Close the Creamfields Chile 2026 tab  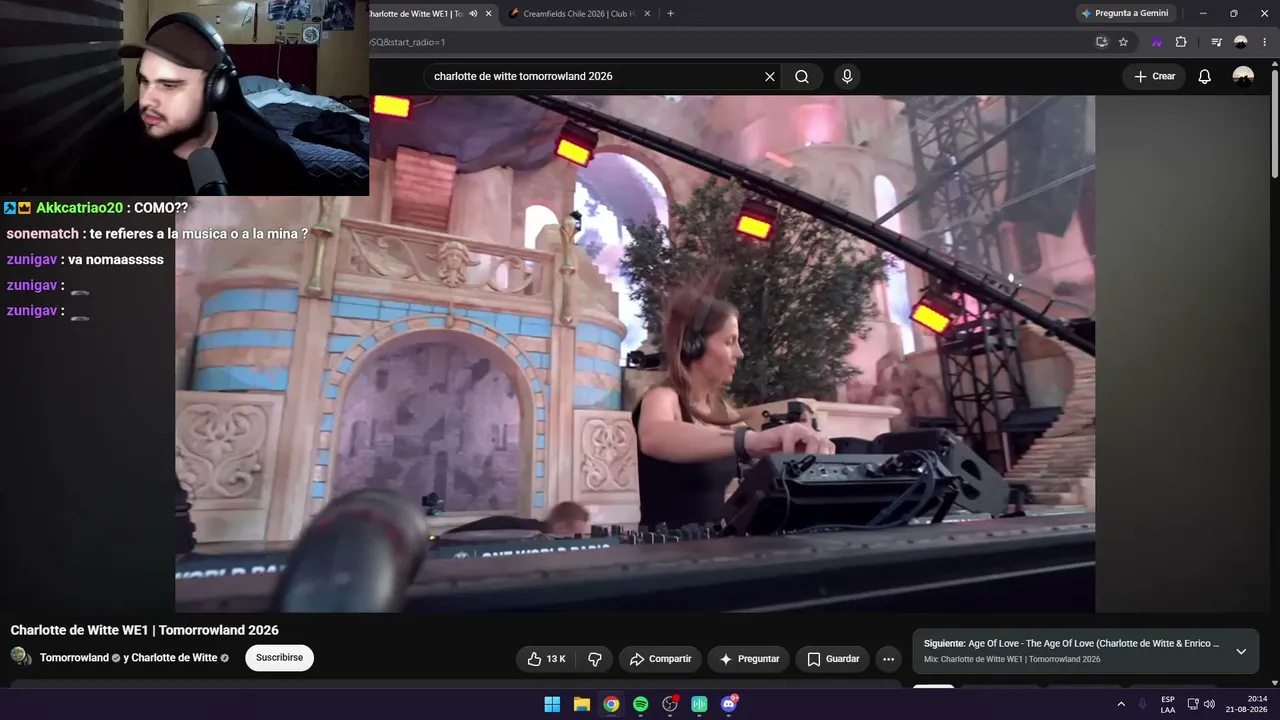(647, 14)
